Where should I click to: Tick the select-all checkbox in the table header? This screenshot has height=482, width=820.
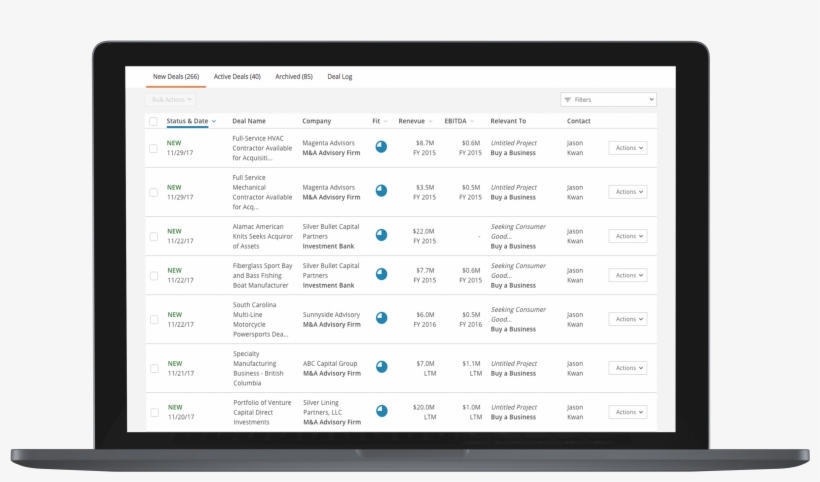click(153, 121)
